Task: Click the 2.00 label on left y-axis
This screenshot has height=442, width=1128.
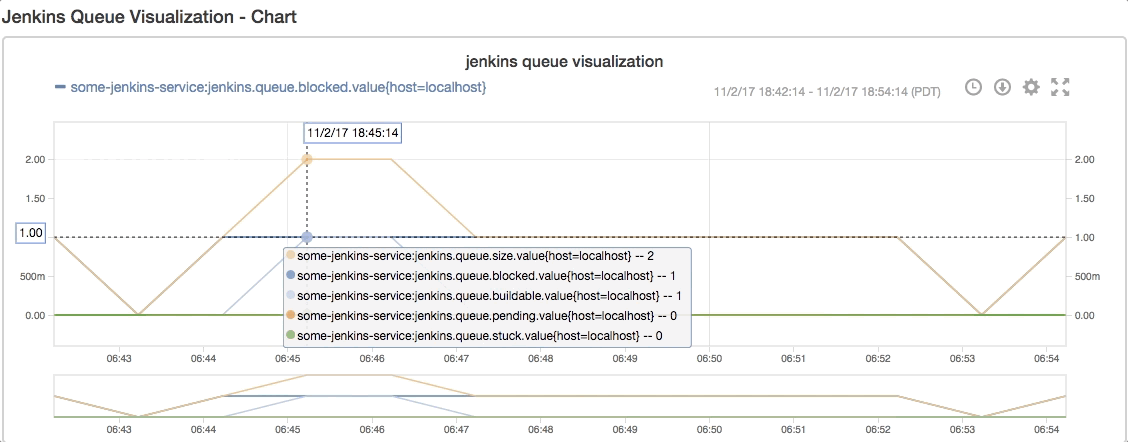Action: click(x=33, y=159)
